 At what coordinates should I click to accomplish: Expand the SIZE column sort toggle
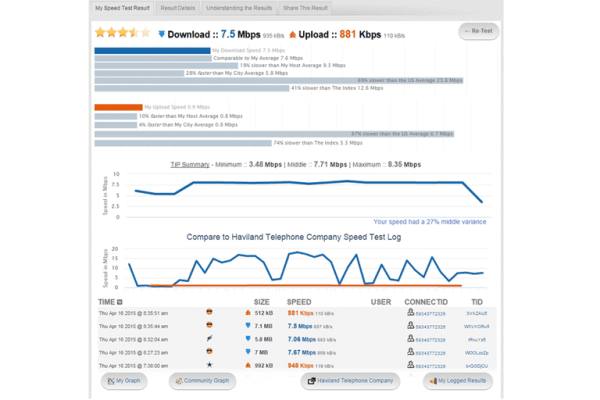click(262, 301)
